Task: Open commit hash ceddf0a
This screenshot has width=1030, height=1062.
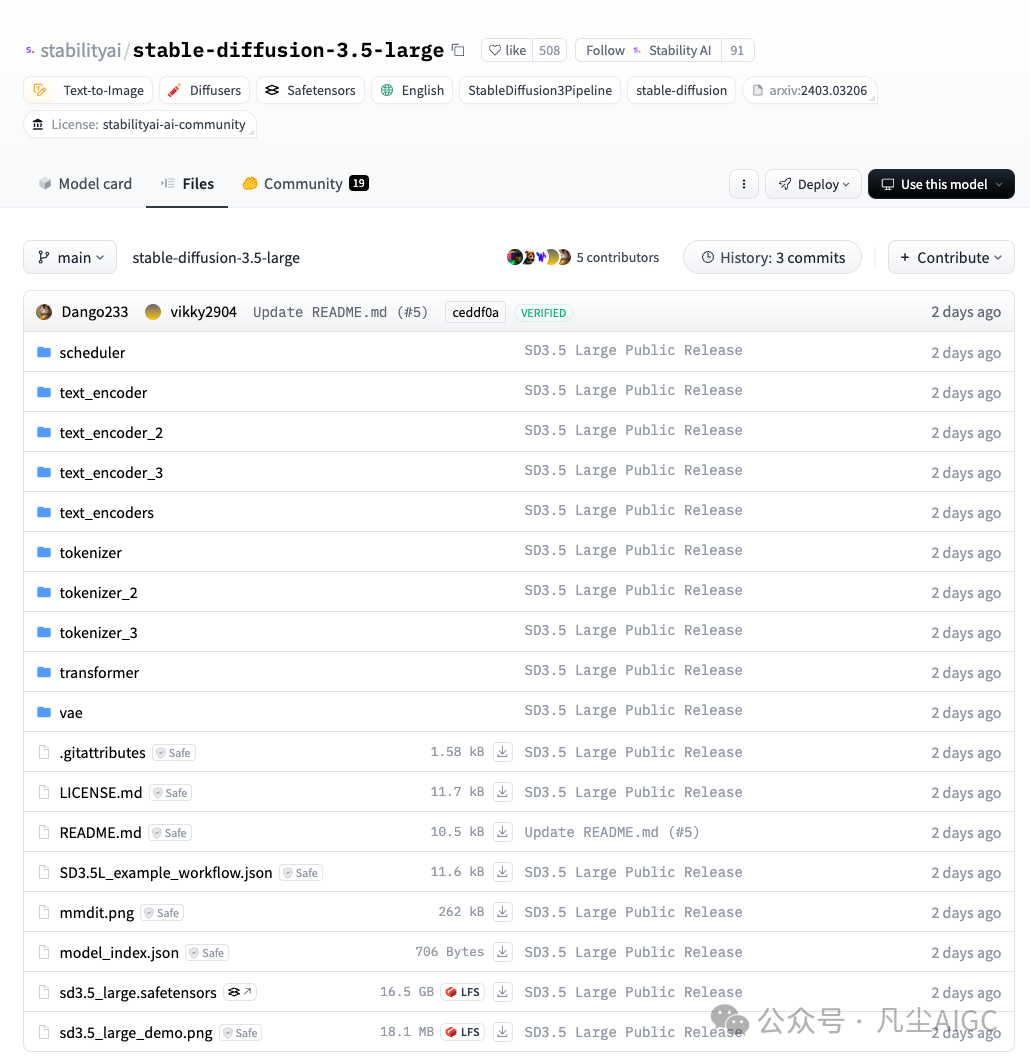Action: [x=475, y=312]
